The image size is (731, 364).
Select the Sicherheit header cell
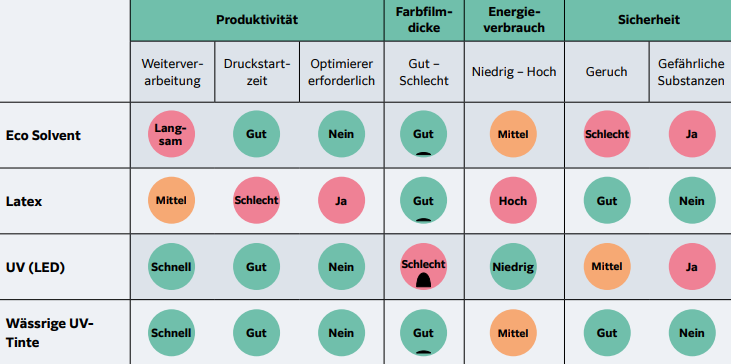point(648,20)
